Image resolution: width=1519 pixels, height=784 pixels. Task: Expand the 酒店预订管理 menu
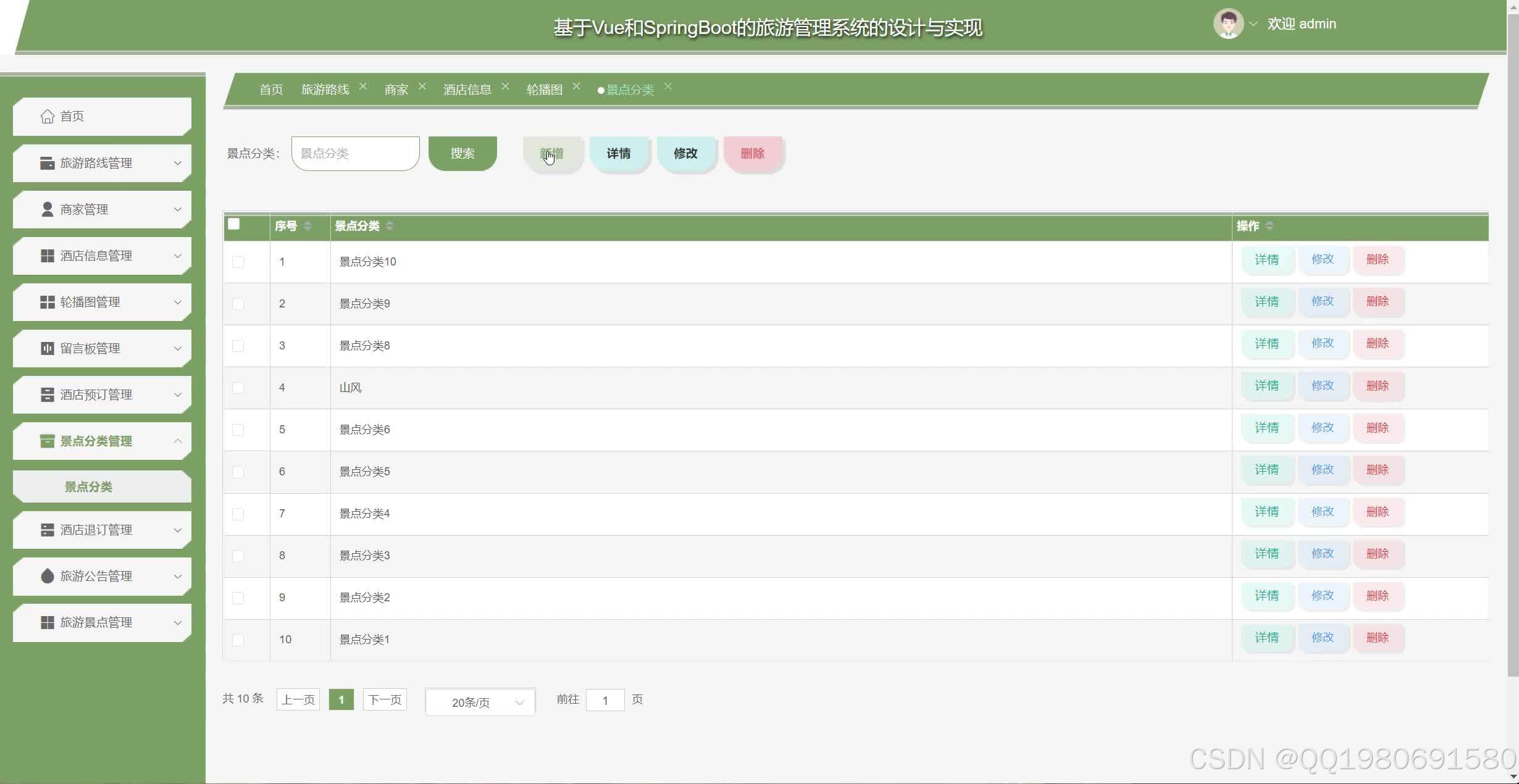tap(177, 394)
